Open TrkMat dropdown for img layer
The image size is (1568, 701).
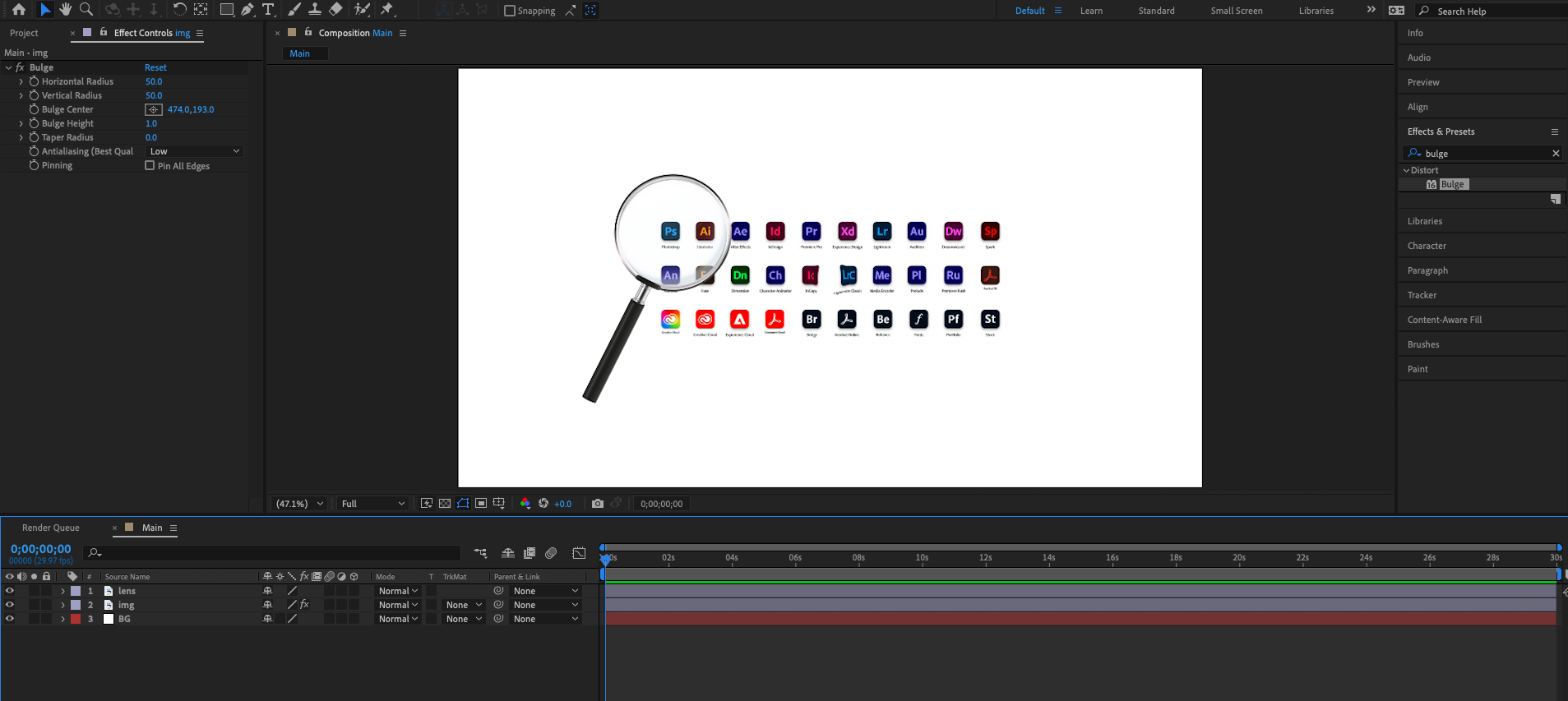[x=464, y=605]
